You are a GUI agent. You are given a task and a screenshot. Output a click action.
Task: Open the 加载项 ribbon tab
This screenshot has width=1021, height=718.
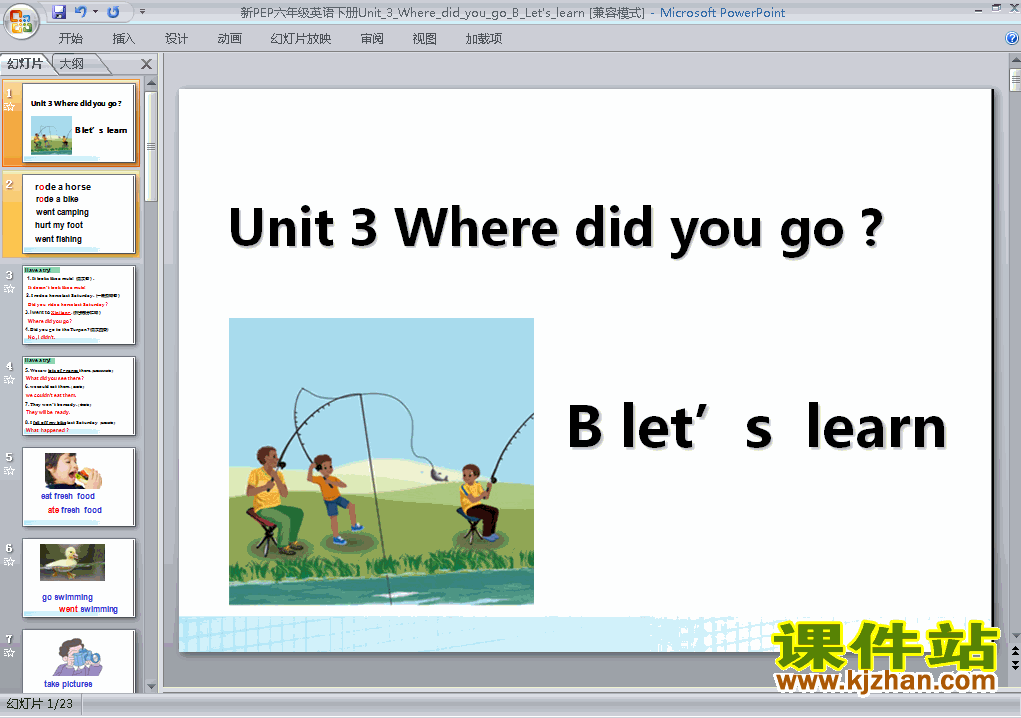[x=483, y=39]
